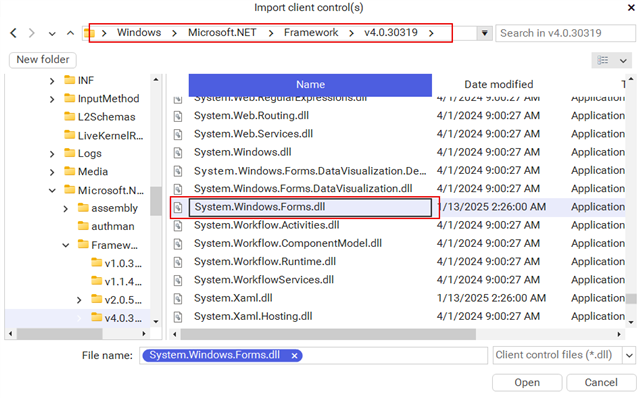Select System.Workflow.Runtime.dll file
Image resolution: width=640 pixels, height=398 pixels.
(x=265, y=262)
